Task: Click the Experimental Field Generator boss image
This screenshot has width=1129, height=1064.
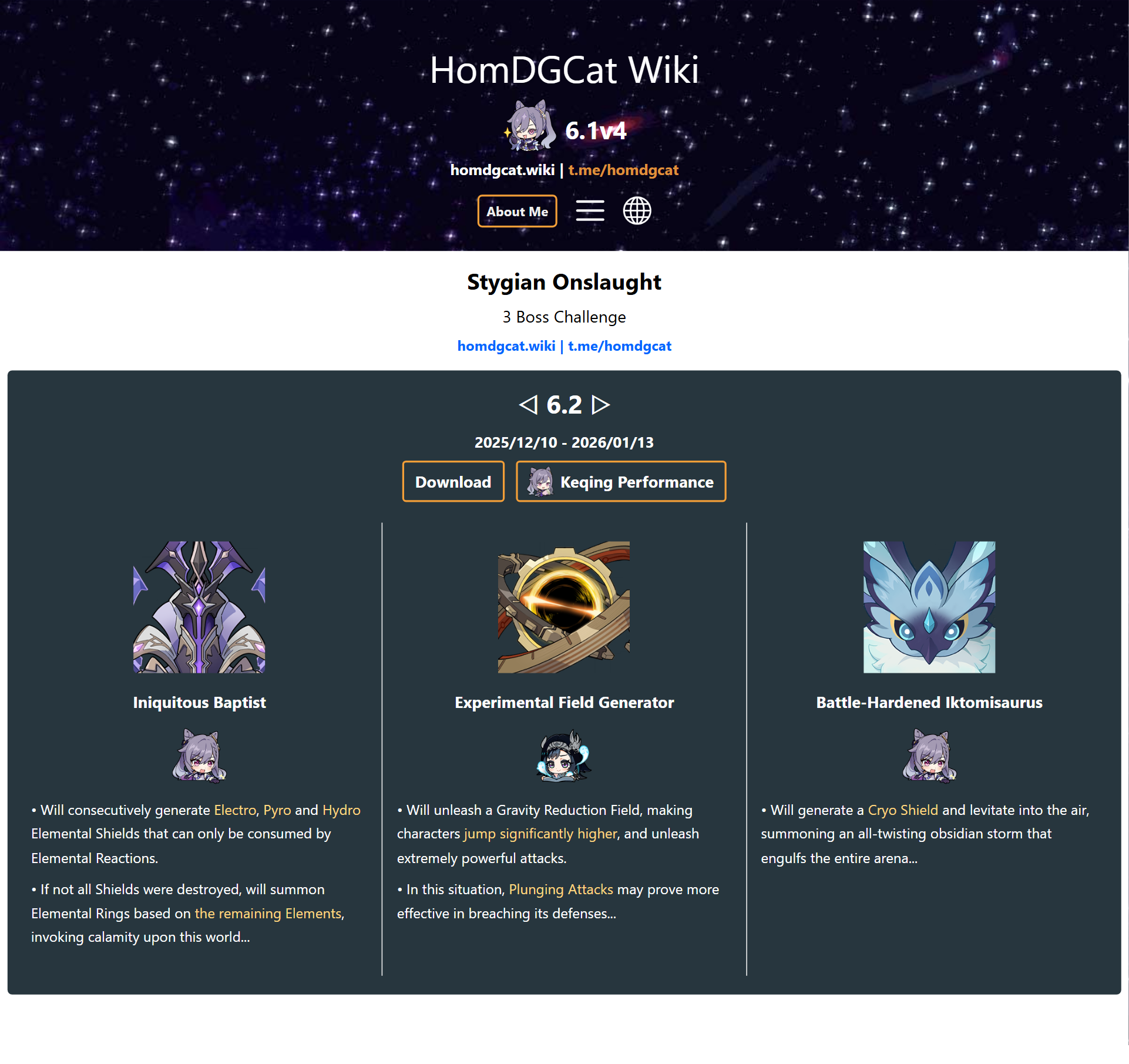Action: click(564, 607)
